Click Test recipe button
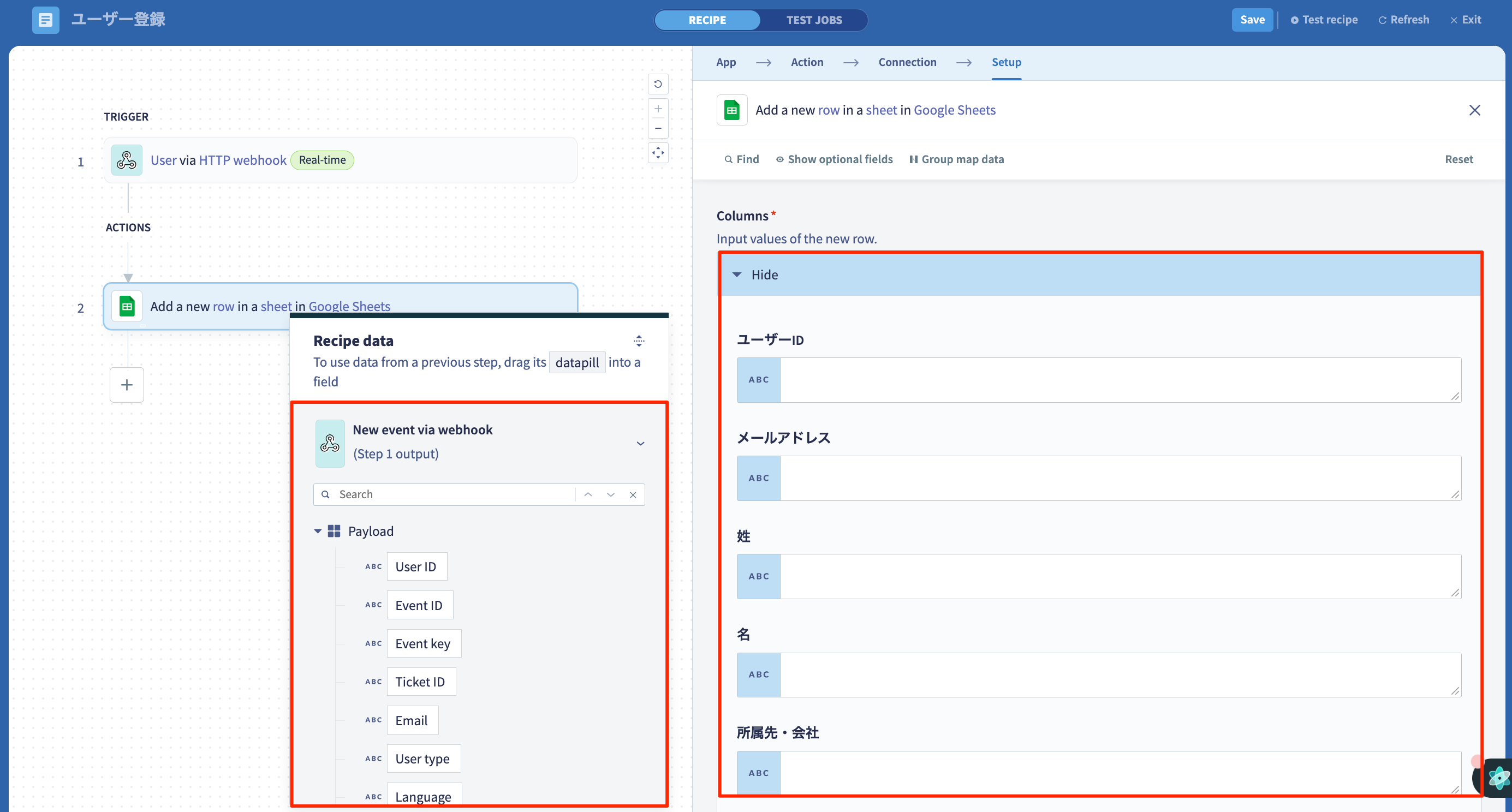Image resolution: width=1512 pixels, height=812 pixels. (1324, 20)
